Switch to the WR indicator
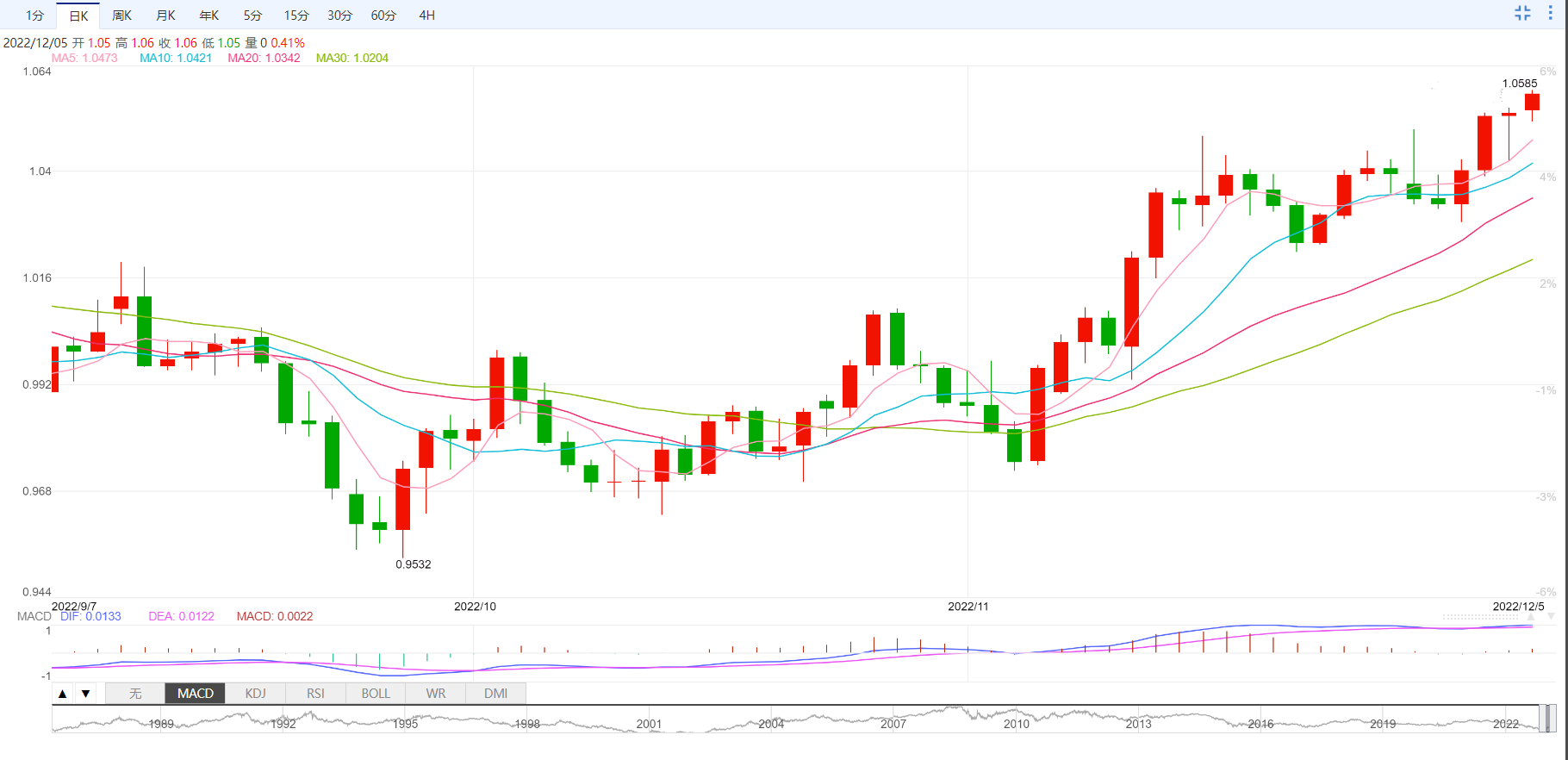Image resolution: width=1568 pixels, height=760 pixels. [436, 694]
